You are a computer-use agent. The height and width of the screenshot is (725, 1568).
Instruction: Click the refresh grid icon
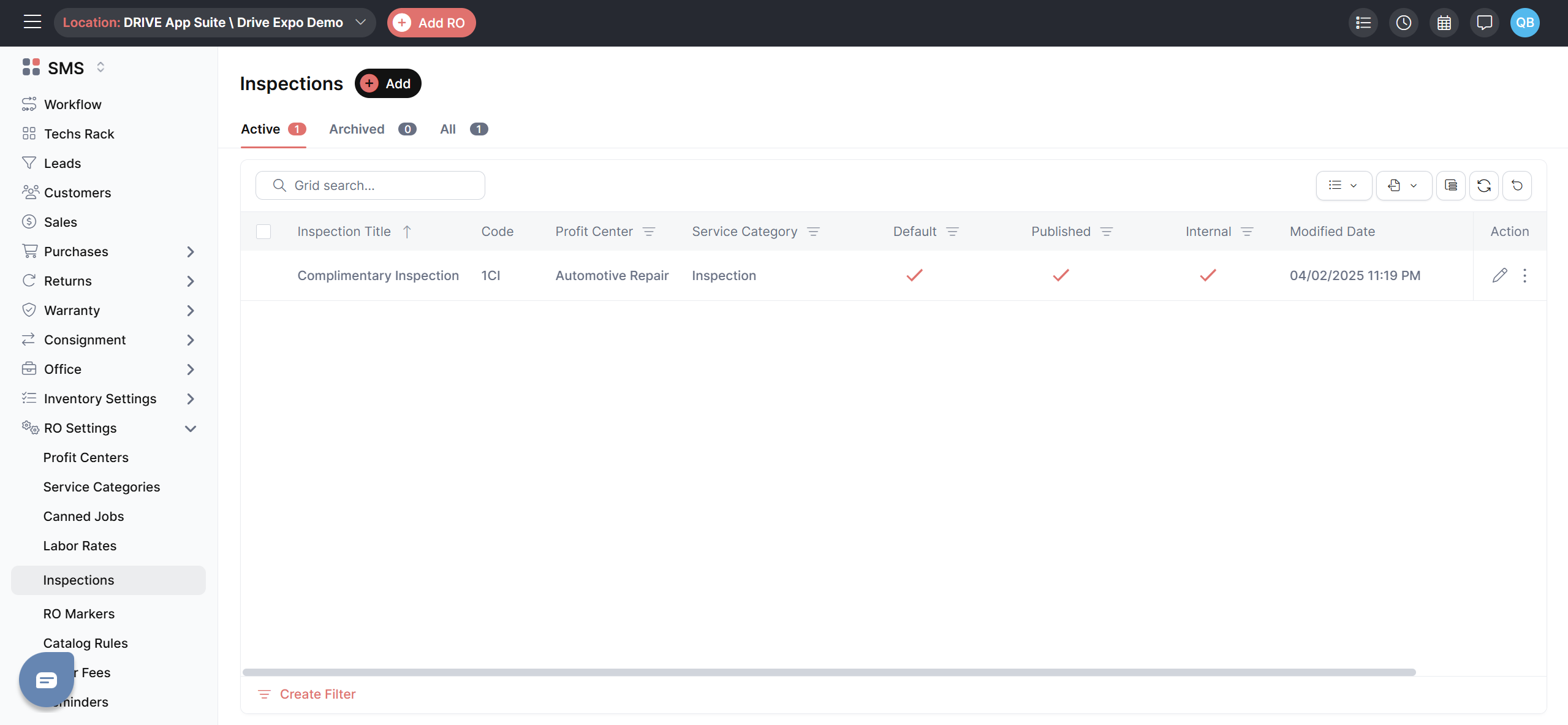pos(1483,186)
